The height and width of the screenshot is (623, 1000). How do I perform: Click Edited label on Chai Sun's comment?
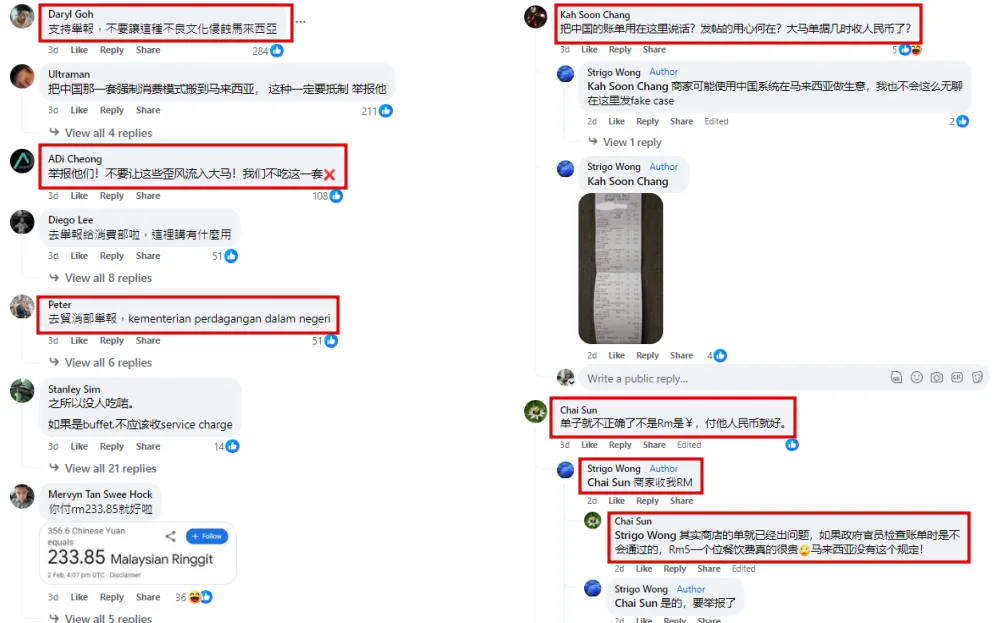pos(689,444)
